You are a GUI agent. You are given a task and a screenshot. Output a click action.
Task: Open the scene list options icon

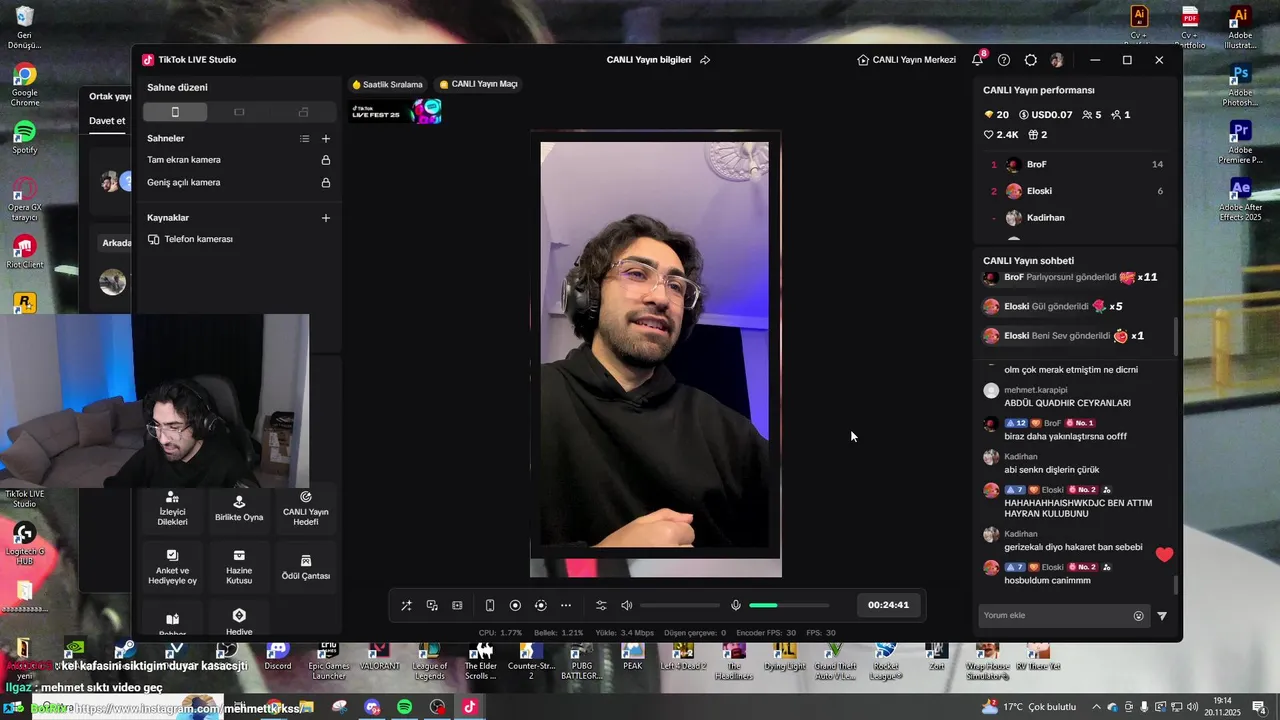tap(304, 139)
